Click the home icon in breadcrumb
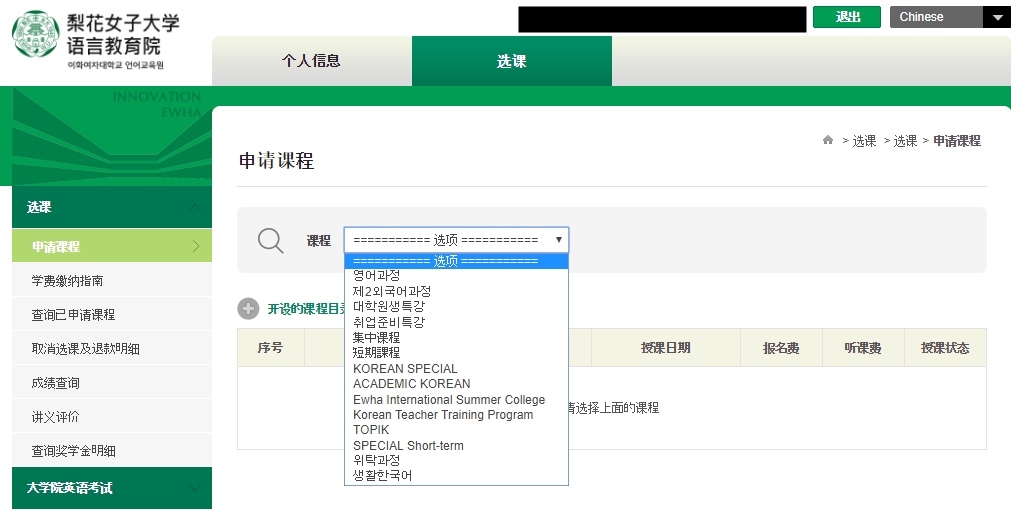Screen dimensions: 1011x522 coord(828,140)
